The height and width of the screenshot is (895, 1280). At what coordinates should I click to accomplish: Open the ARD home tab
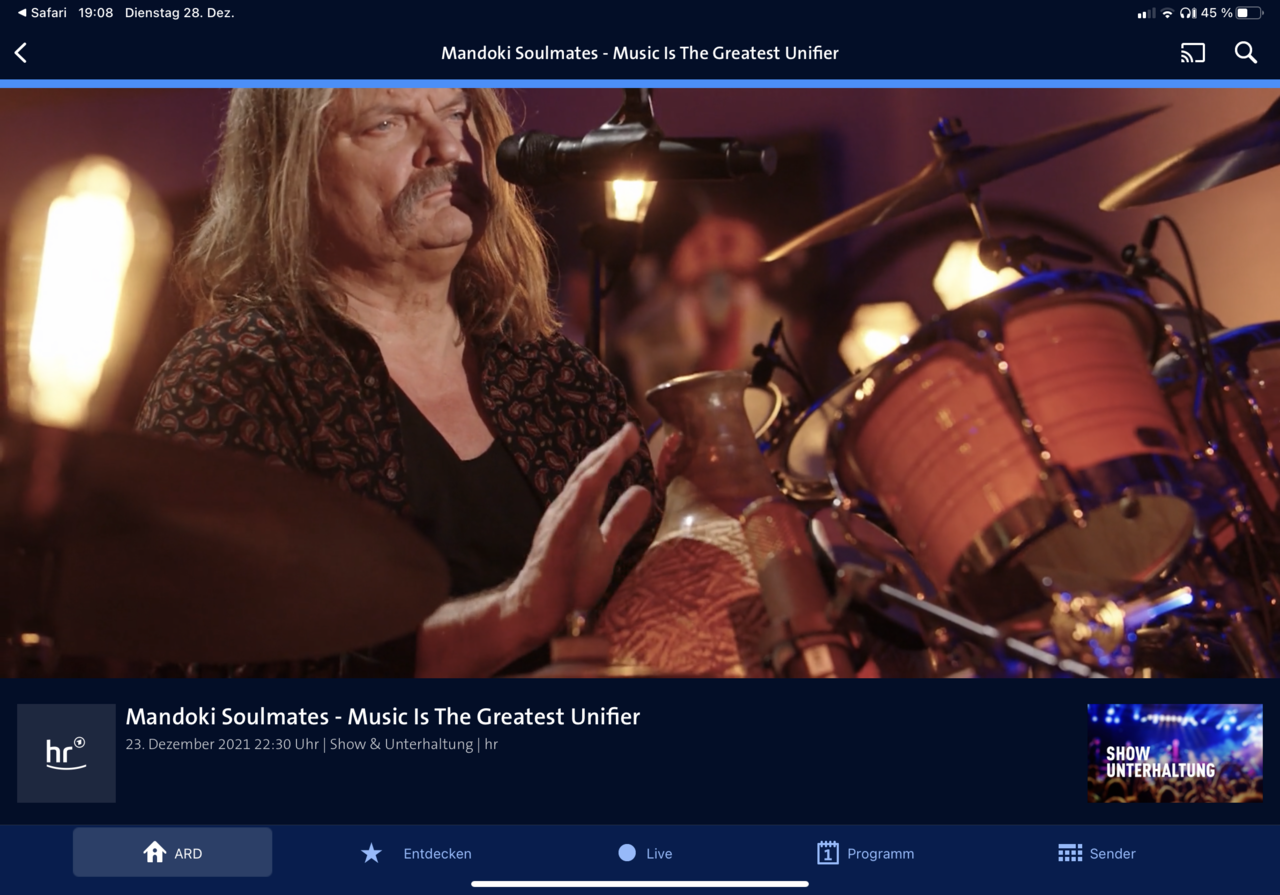tap(172, 852)
